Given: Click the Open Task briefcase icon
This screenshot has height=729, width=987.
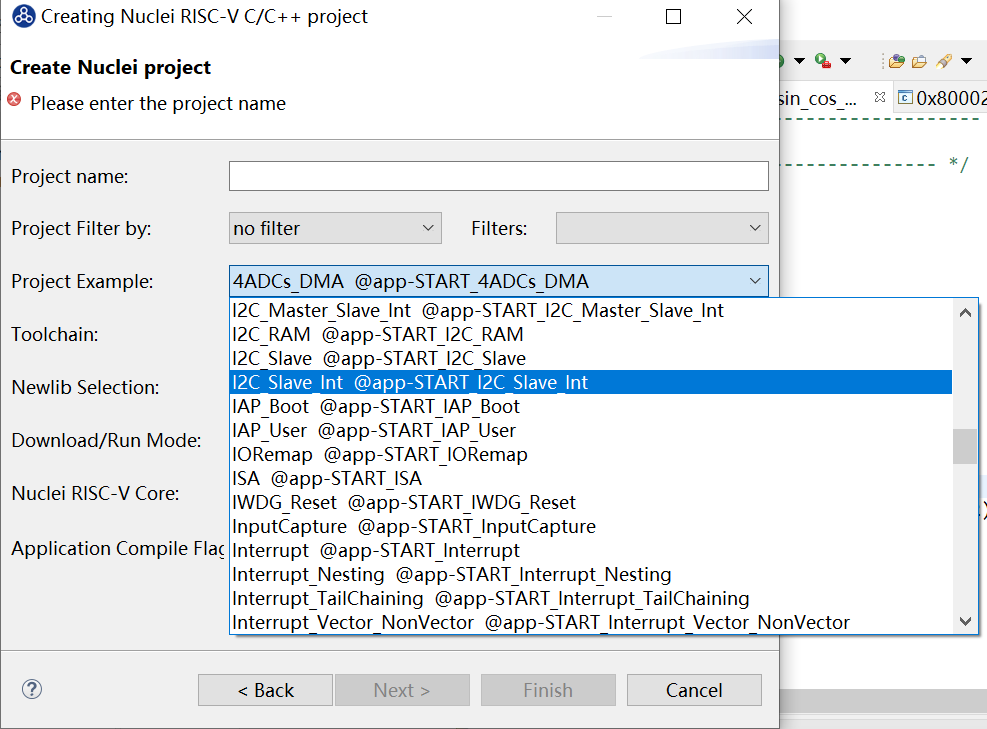Looking at the screenshot, I should (918, 61).
